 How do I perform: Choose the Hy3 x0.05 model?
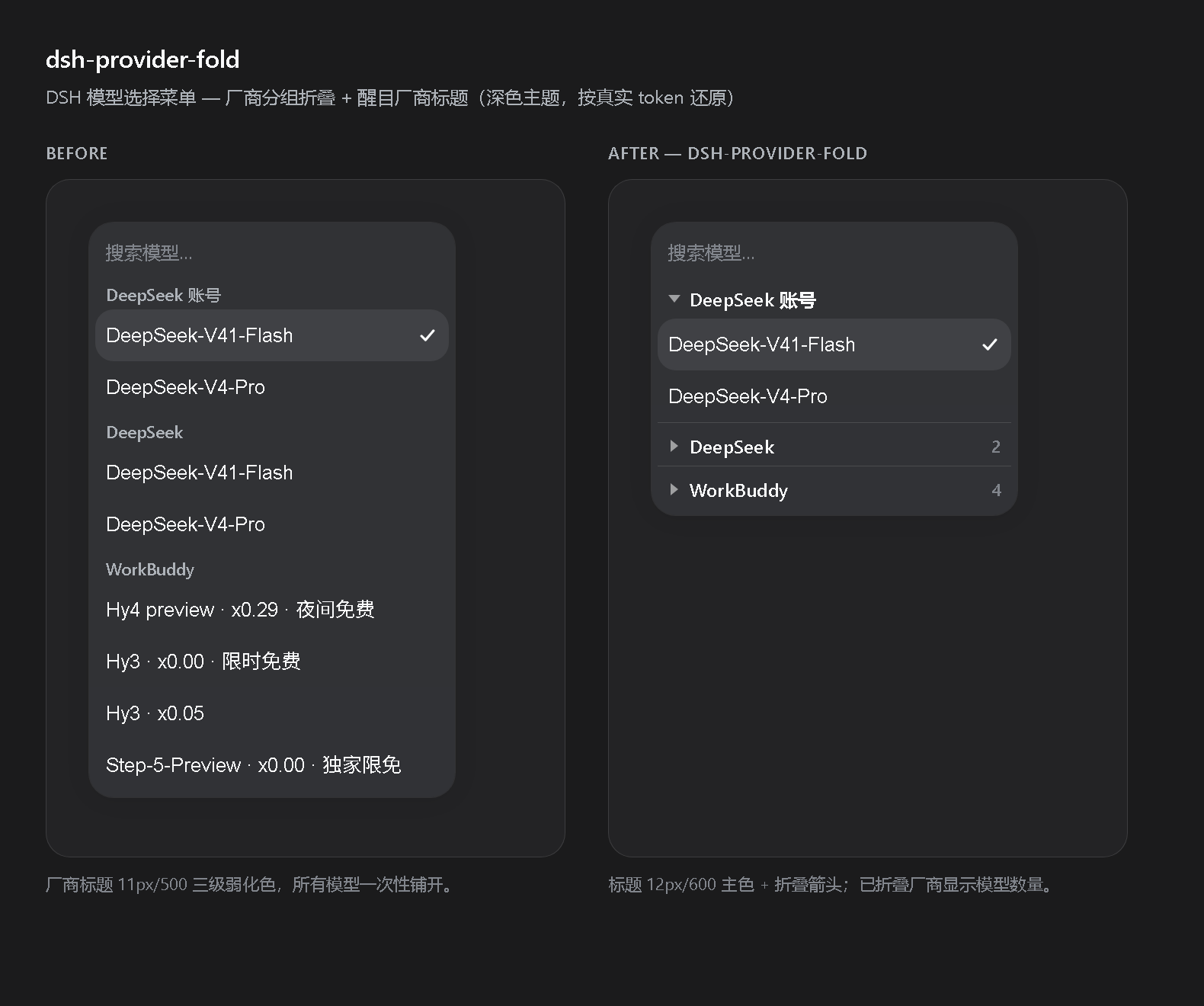[x=272, y=713]
